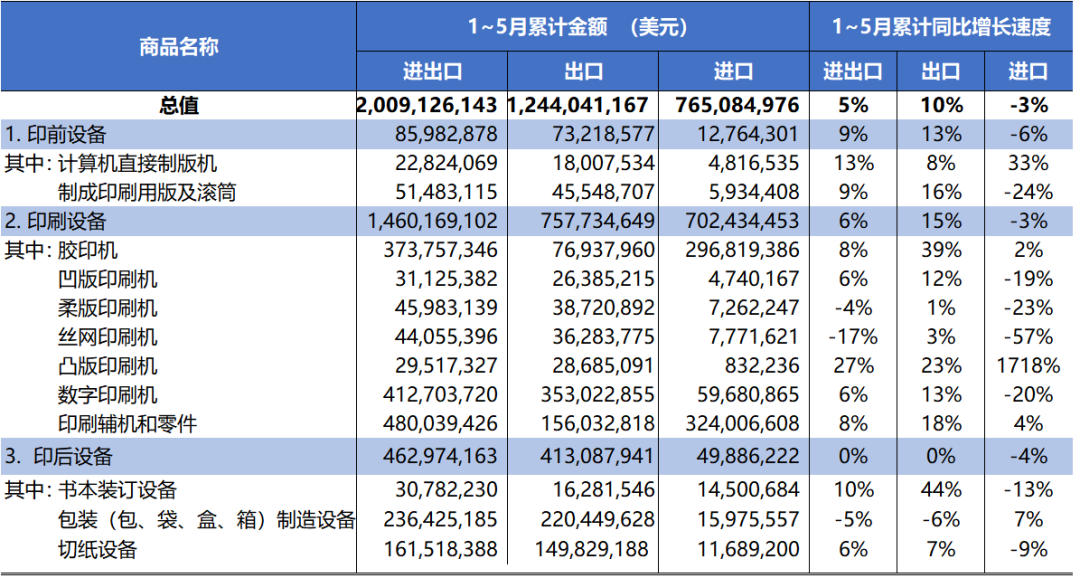
Task: Select the 包装（包、袋、盒、箱）制造设备 row label
Action: 207,520
